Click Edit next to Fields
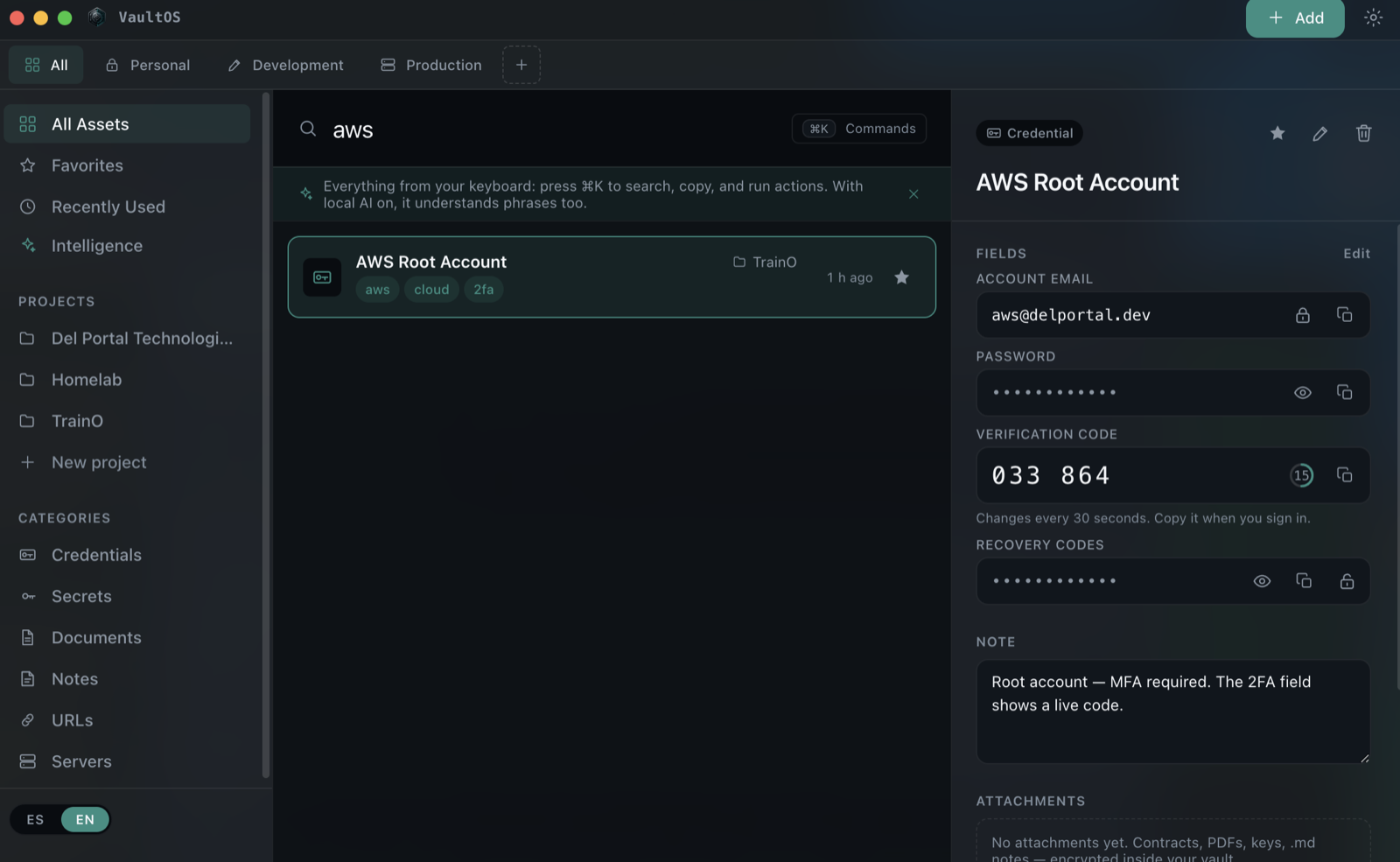The image size is (1400, 862). pos(1357,254)
